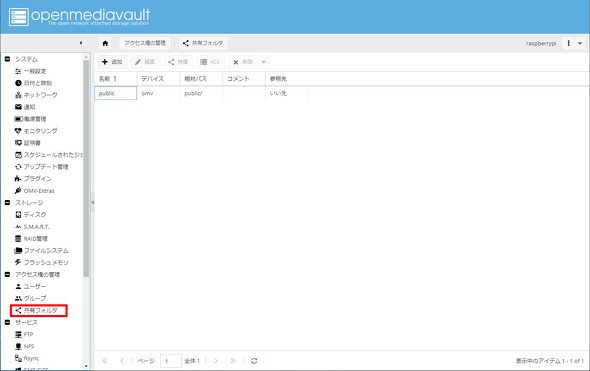Collapse the アクセス権の管理 tree section
The height and width of the screenshot is (371, 590).
tap(7, 274)
